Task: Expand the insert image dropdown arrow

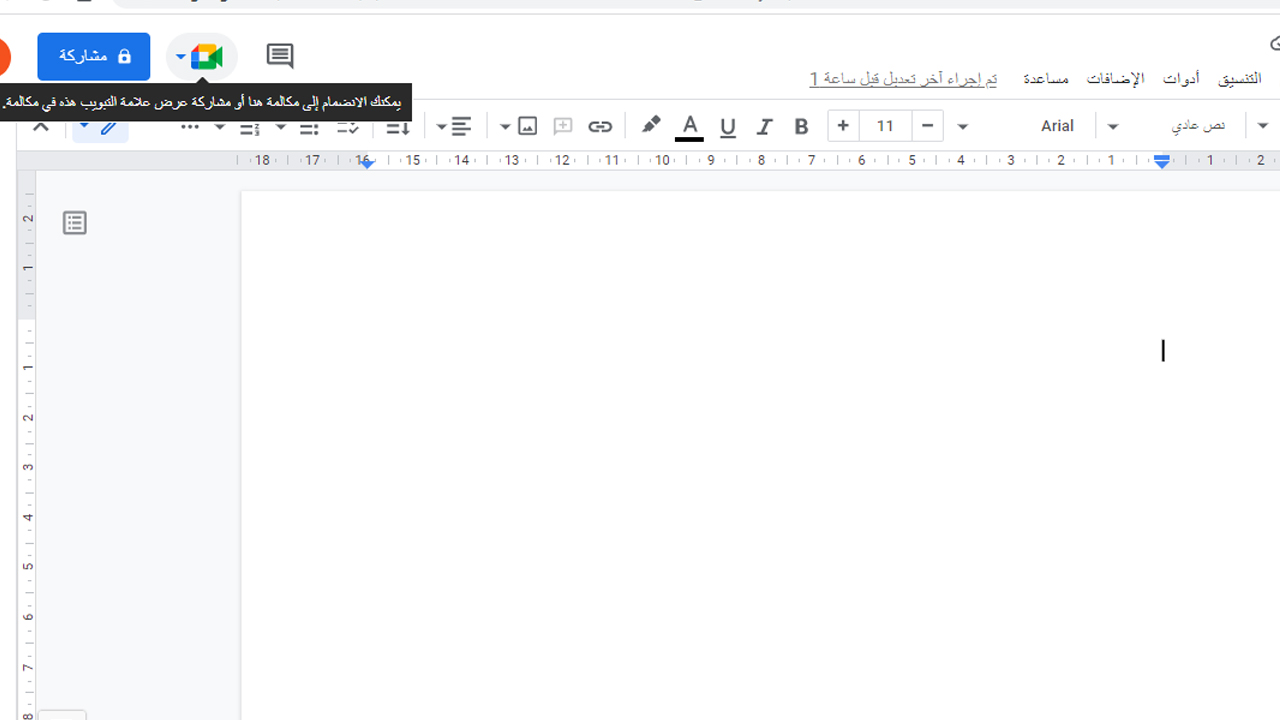Action: click(505, 127)
